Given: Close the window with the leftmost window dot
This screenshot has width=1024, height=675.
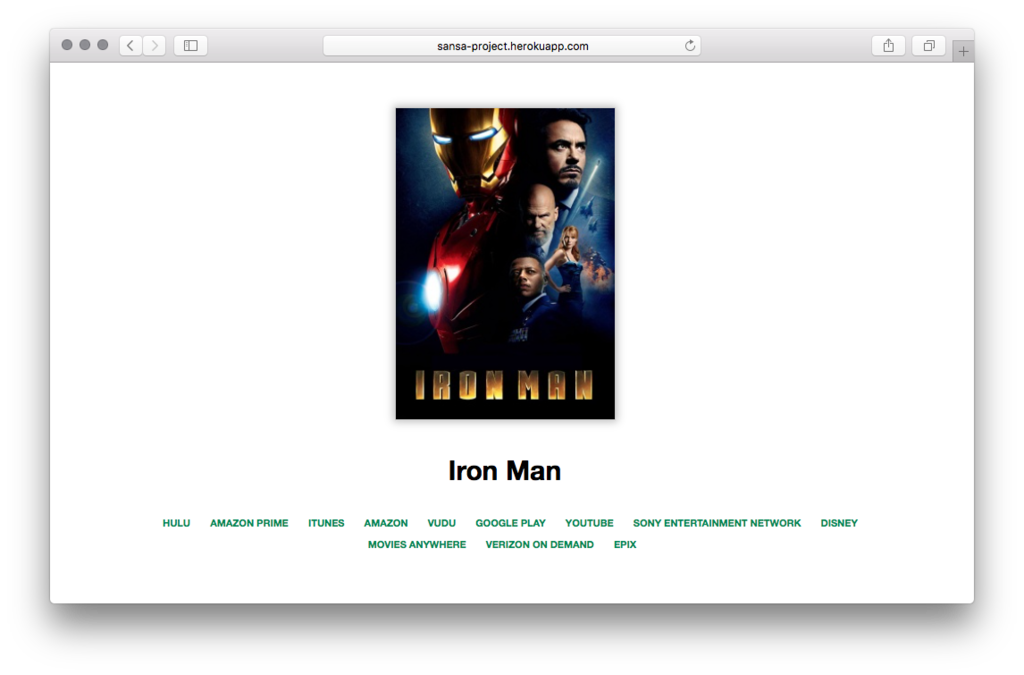Looking at the screenshot, I should pyautogui.click(x=67, y=44).
